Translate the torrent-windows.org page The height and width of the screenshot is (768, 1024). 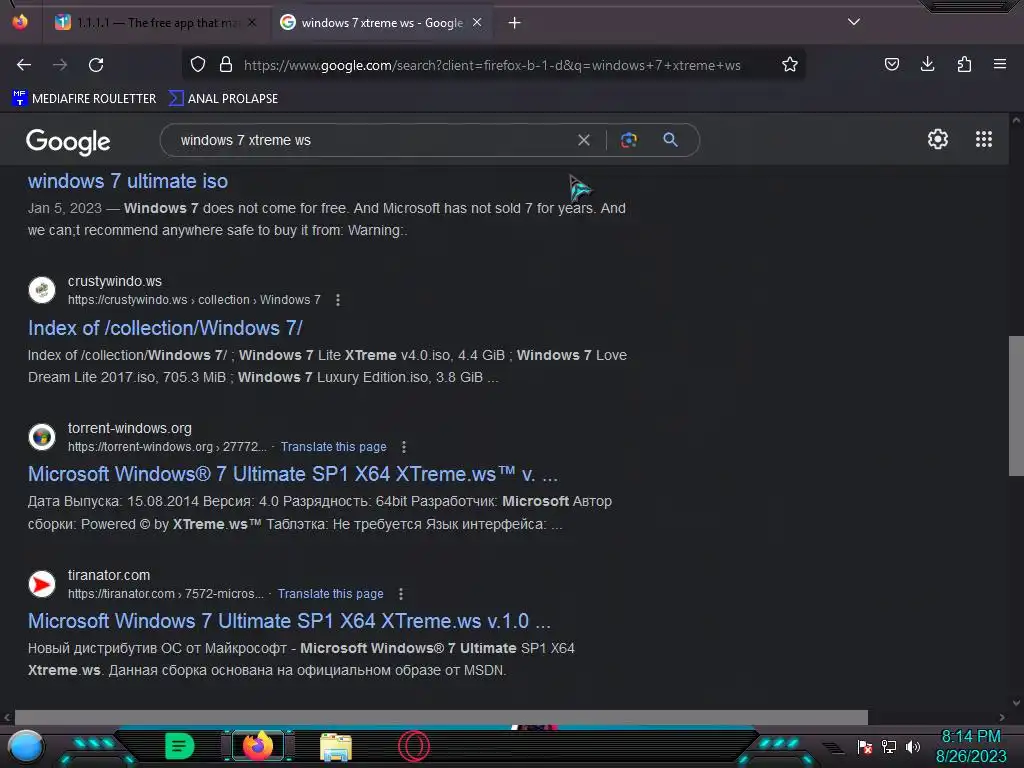pyautogui.click(x=334, y=447)
